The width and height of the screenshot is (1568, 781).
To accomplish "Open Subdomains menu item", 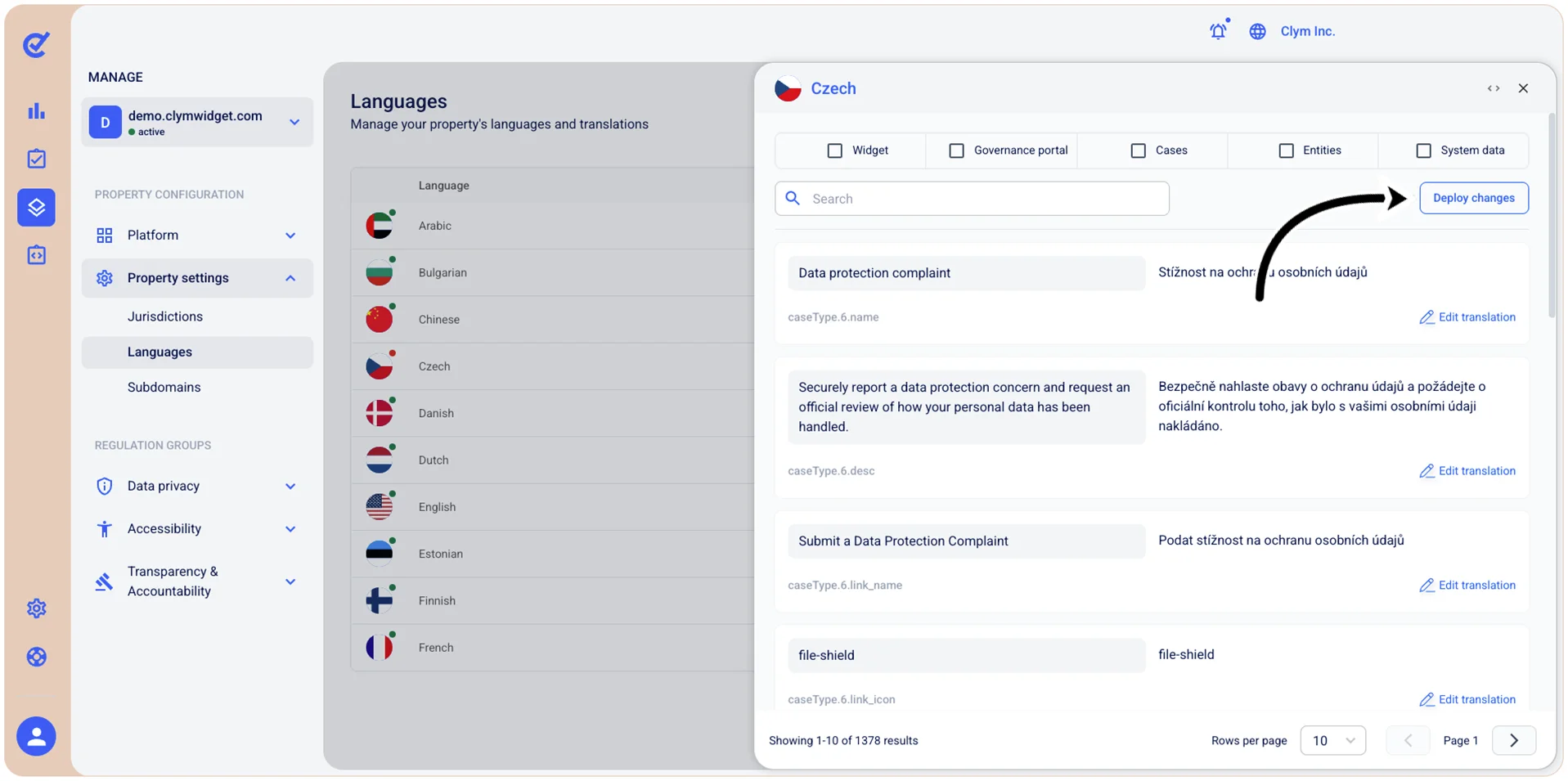I will (164, 387).
